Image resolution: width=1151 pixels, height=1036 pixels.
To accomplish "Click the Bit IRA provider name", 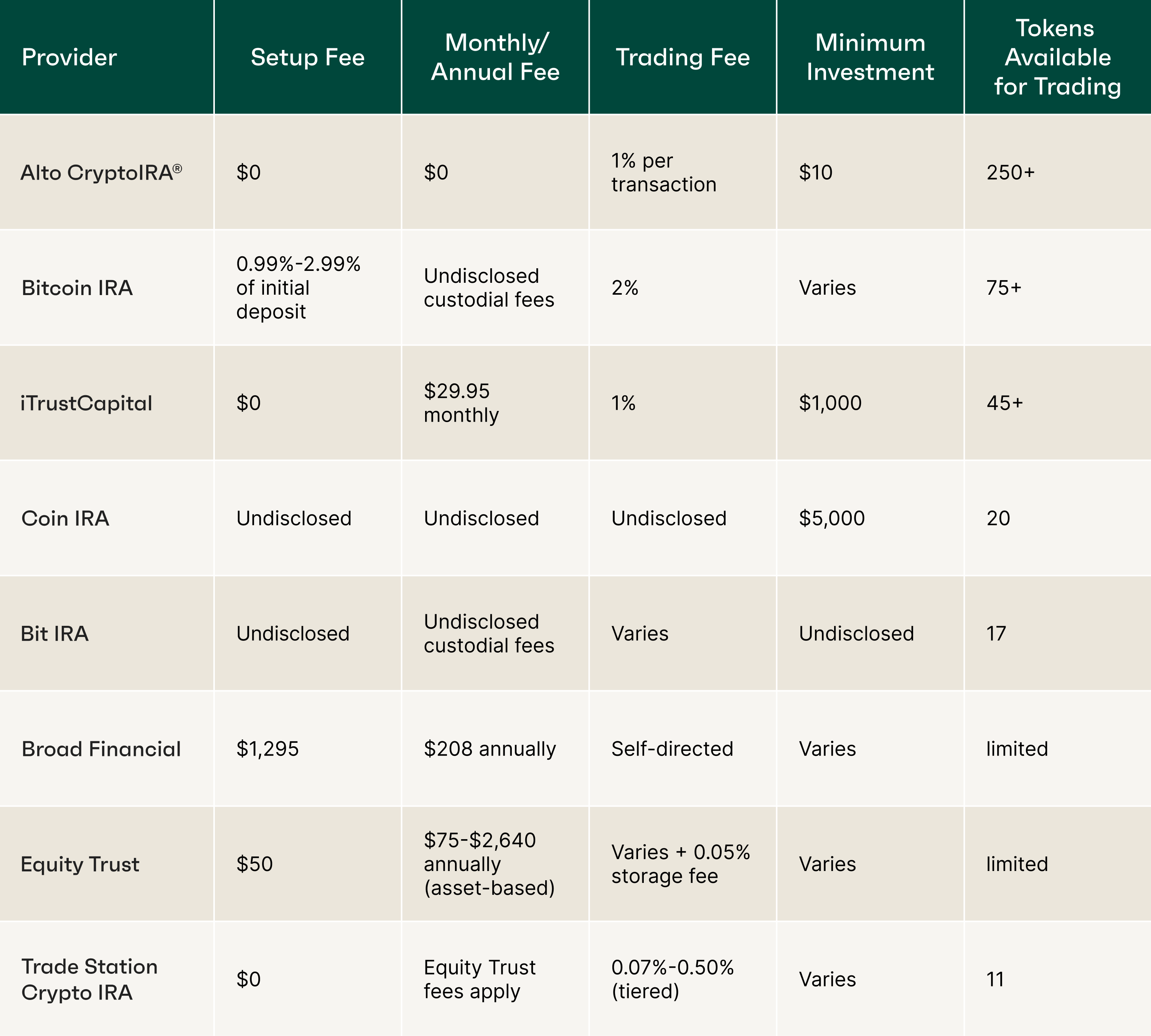I will point(54,633).
